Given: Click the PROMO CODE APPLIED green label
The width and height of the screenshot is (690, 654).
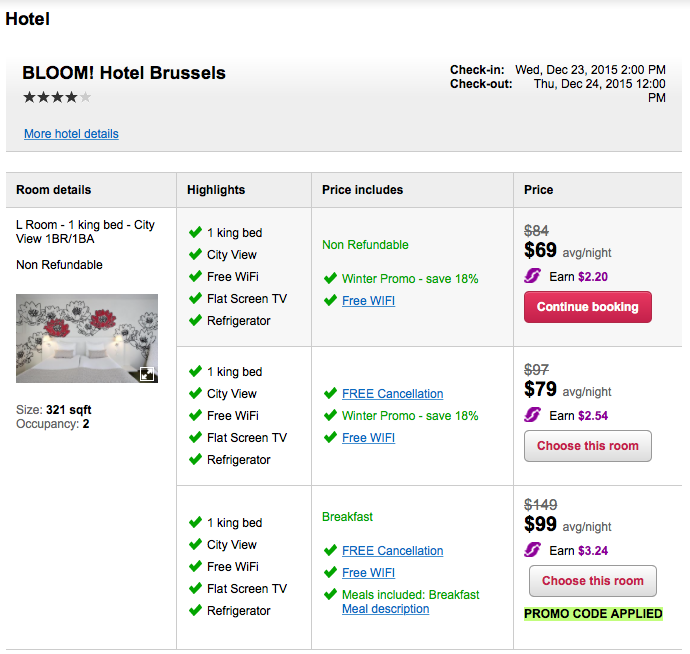Looking at the screenshot, I should tap(593, 613).
